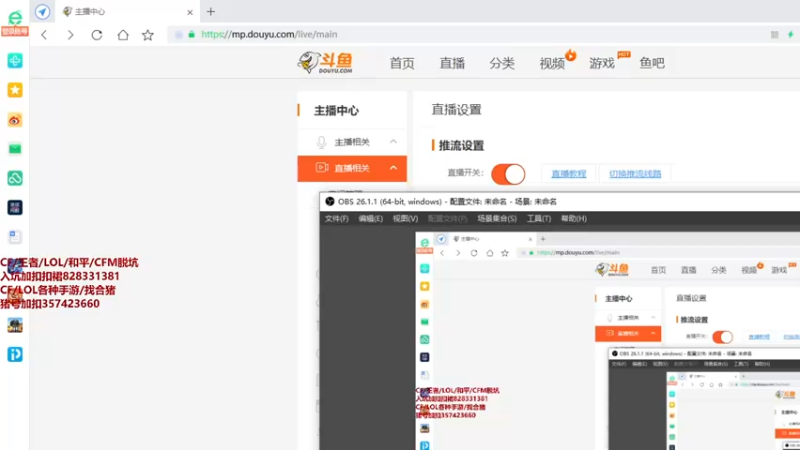The height and width of the screenshot is (450, 800).
Task: Open the OBS 工具(T) menu
Action: tap(539, 218)
